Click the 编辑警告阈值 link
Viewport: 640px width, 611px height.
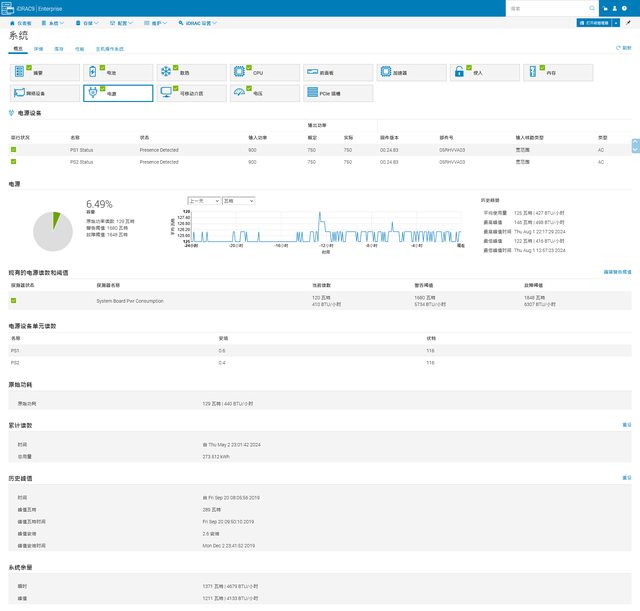(x=617, y=271)
